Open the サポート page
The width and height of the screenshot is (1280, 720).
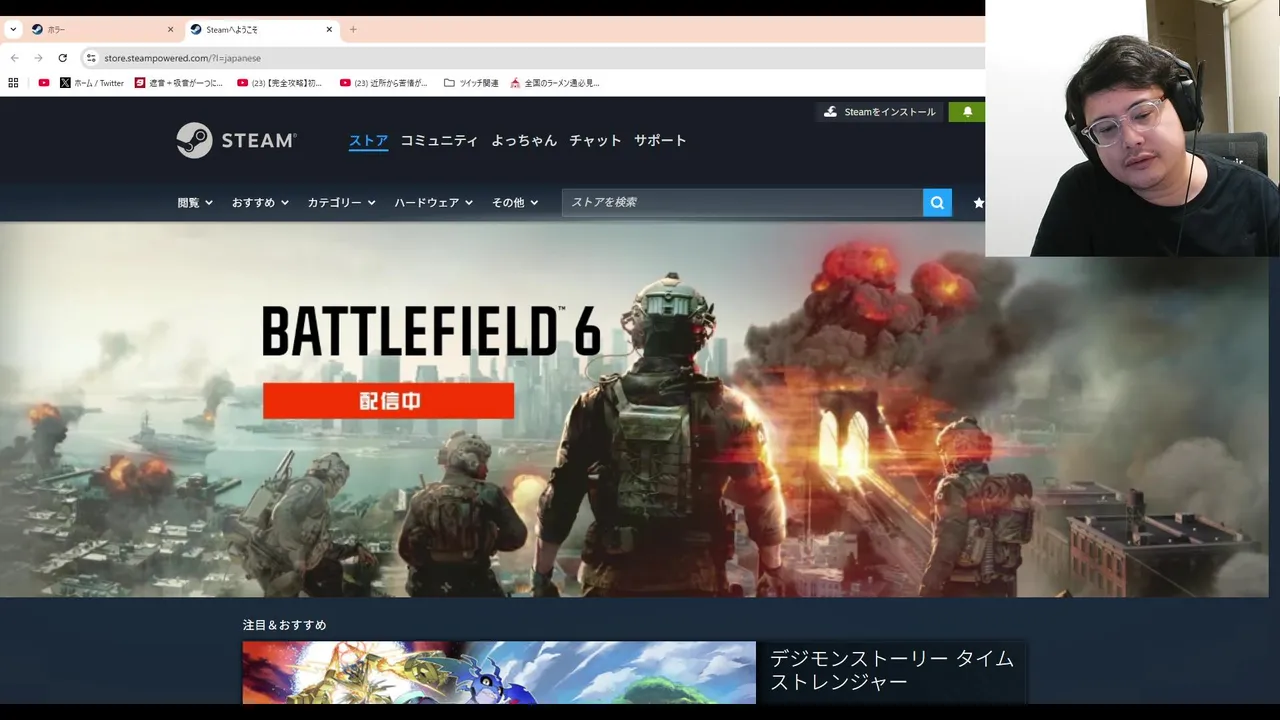click(x=660, y=141)
